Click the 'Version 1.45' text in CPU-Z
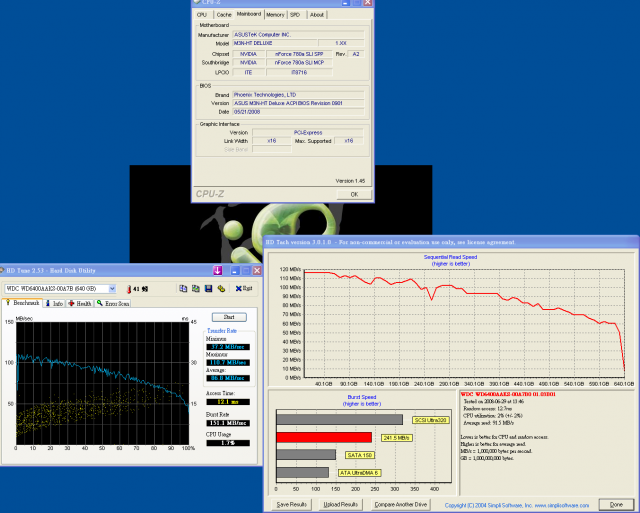This screenshot has height=513, width=640. (x=350, y=181)
